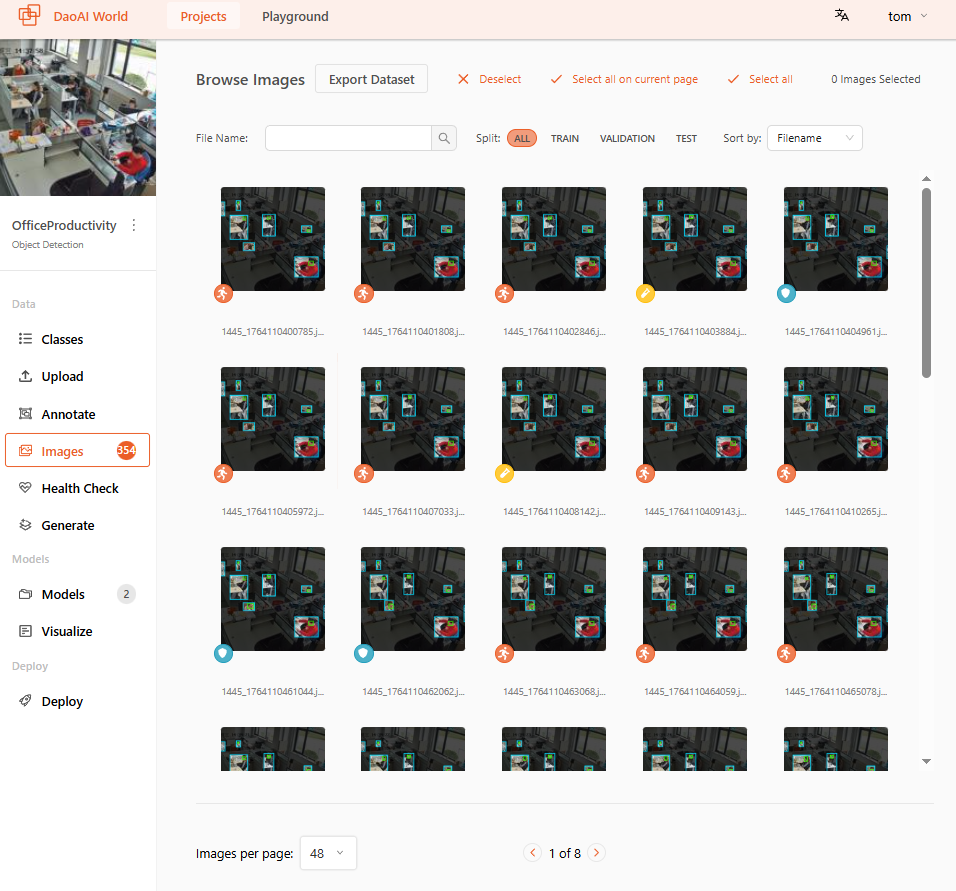956x891 pixels.
Task: Click blue heart badge on 1445_1764110404961 image
Action: [x=787, y=293]
